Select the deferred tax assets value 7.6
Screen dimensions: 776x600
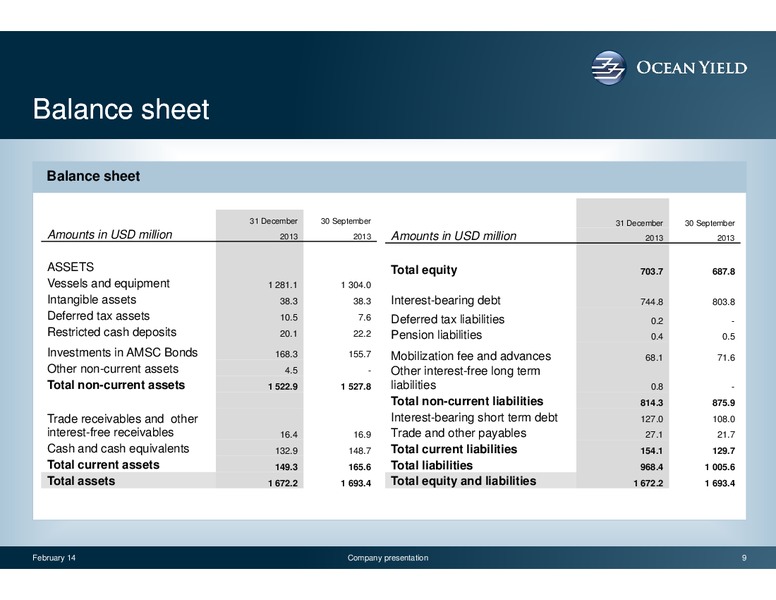(365, 317)
